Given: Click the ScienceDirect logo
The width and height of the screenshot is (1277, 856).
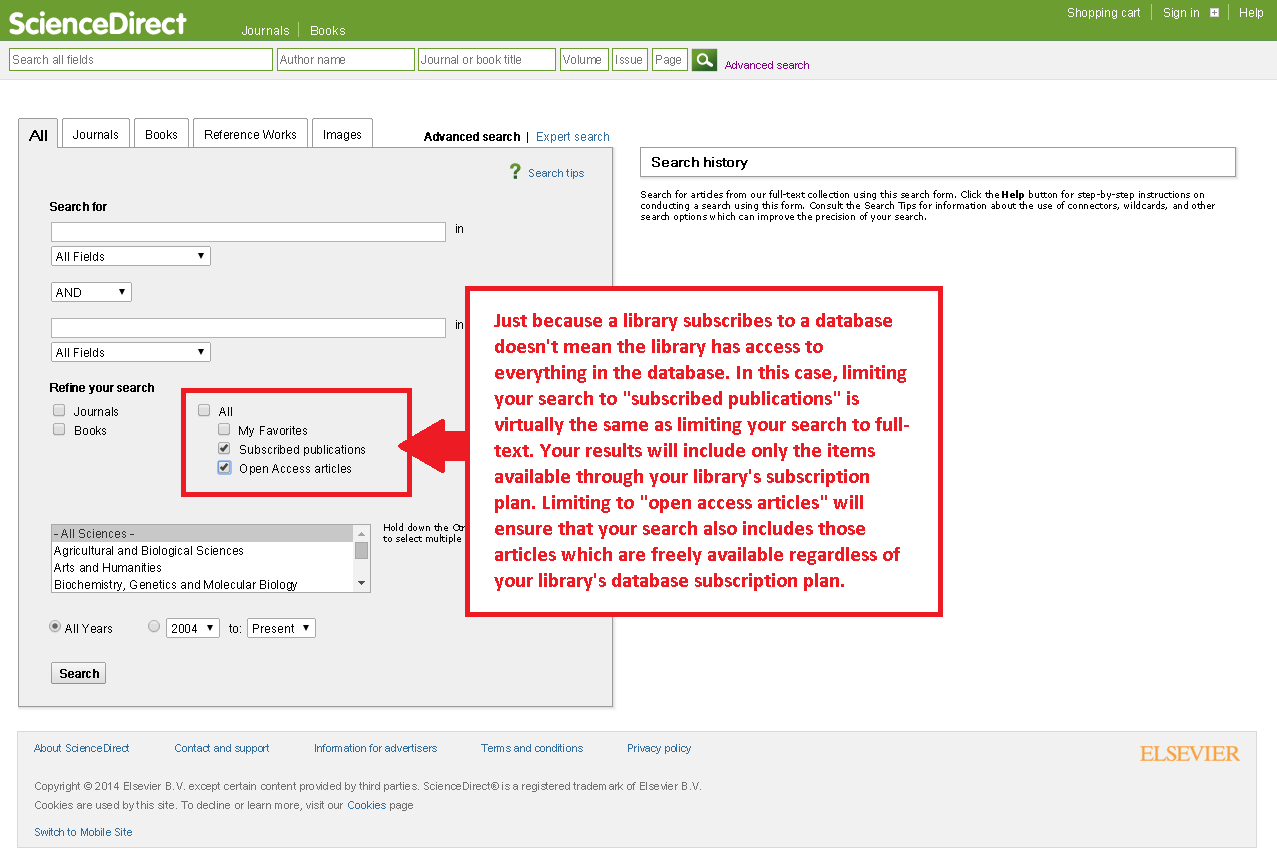Looking at the screenshot, I should (x=98, y=22).
